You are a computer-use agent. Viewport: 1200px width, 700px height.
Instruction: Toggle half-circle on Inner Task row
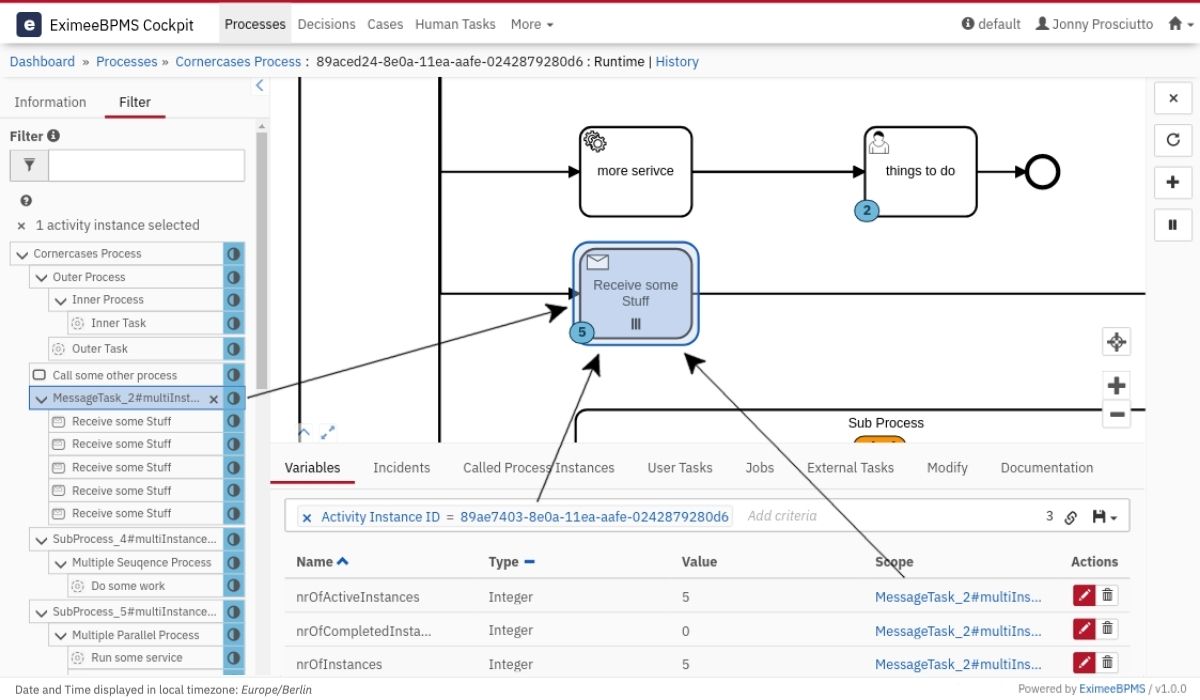pyautogui.click(x=233, y=323)
